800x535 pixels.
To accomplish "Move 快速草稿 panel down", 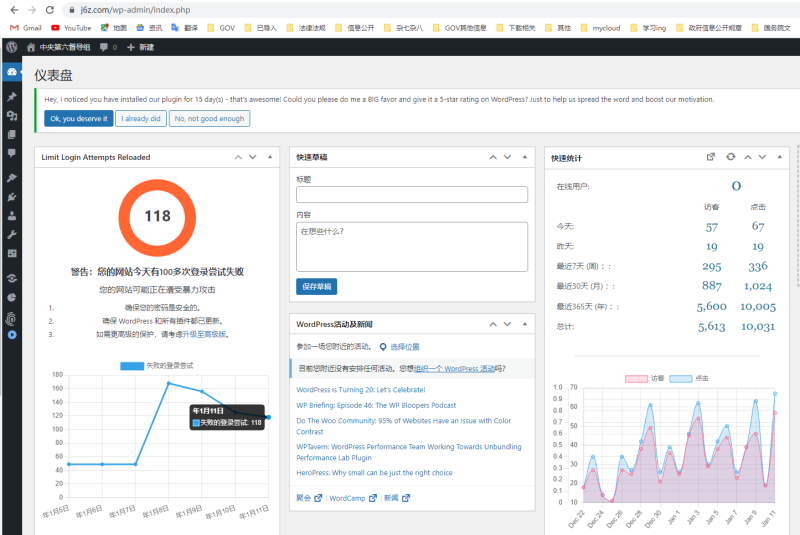I will [507, 157].
